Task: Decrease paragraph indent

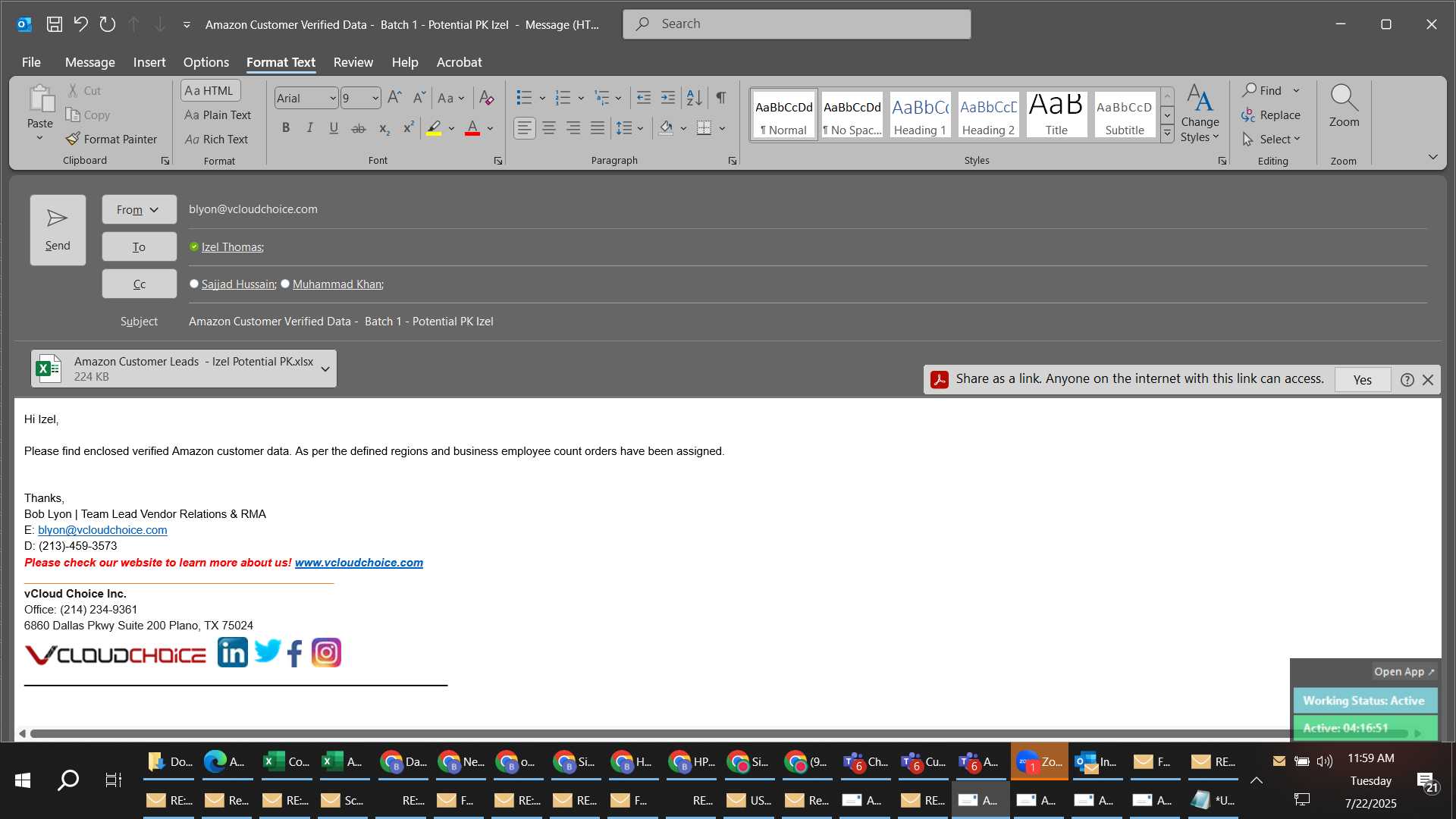Action: 643,98
